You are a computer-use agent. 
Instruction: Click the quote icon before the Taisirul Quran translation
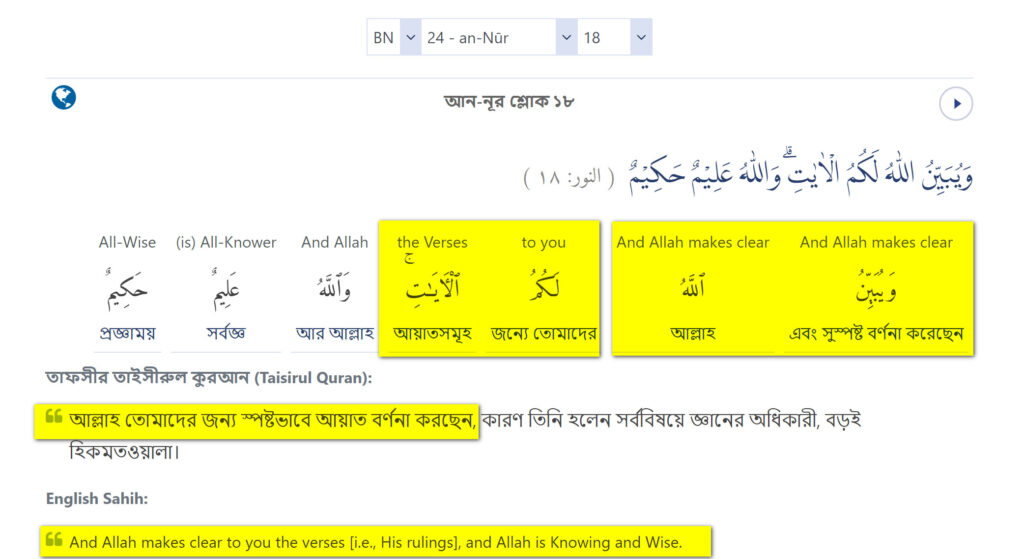click(54, 419)
